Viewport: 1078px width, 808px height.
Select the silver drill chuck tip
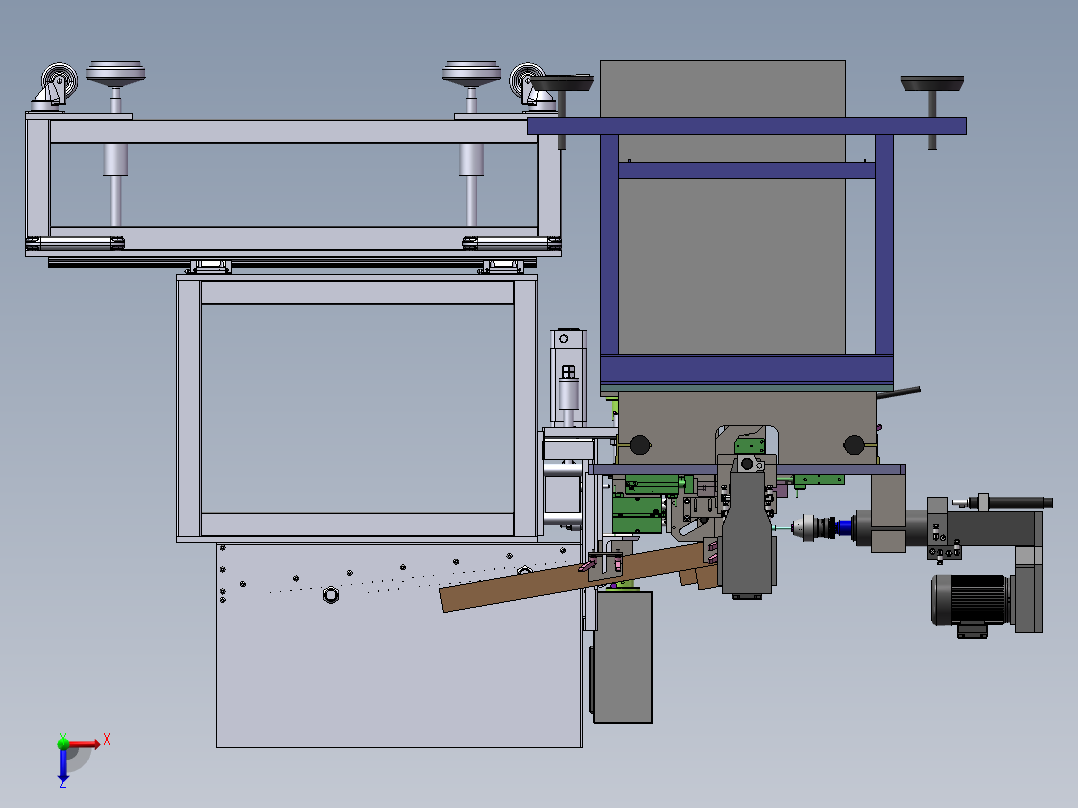(x=799, y=528)
